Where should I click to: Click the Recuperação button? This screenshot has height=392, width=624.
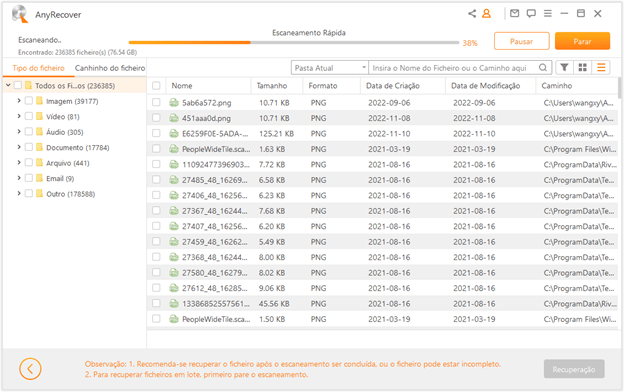coord(574,369)
